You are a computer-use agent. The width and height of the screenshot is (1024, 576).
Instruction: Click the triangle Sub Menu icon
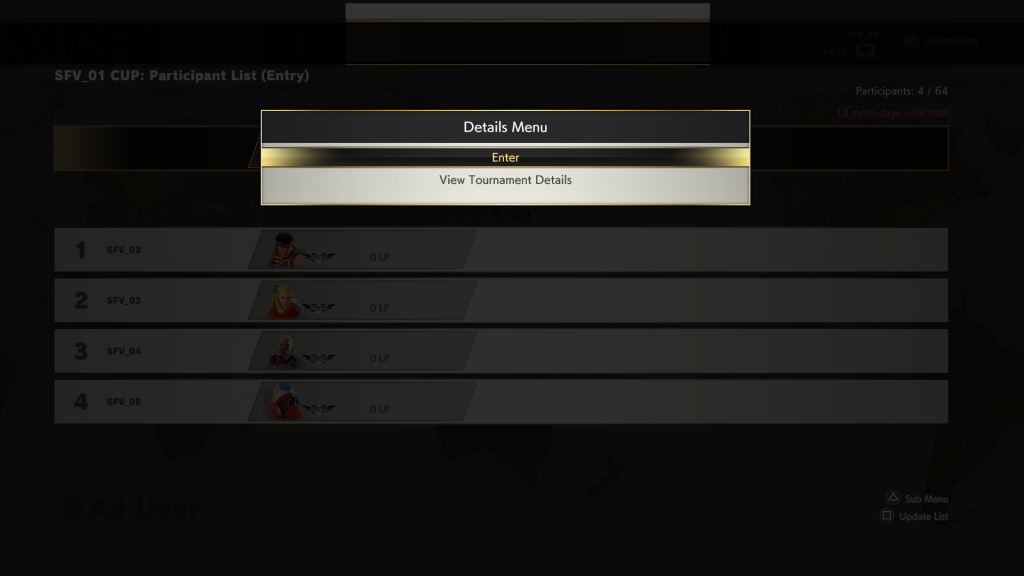click(x=893, y=498)
